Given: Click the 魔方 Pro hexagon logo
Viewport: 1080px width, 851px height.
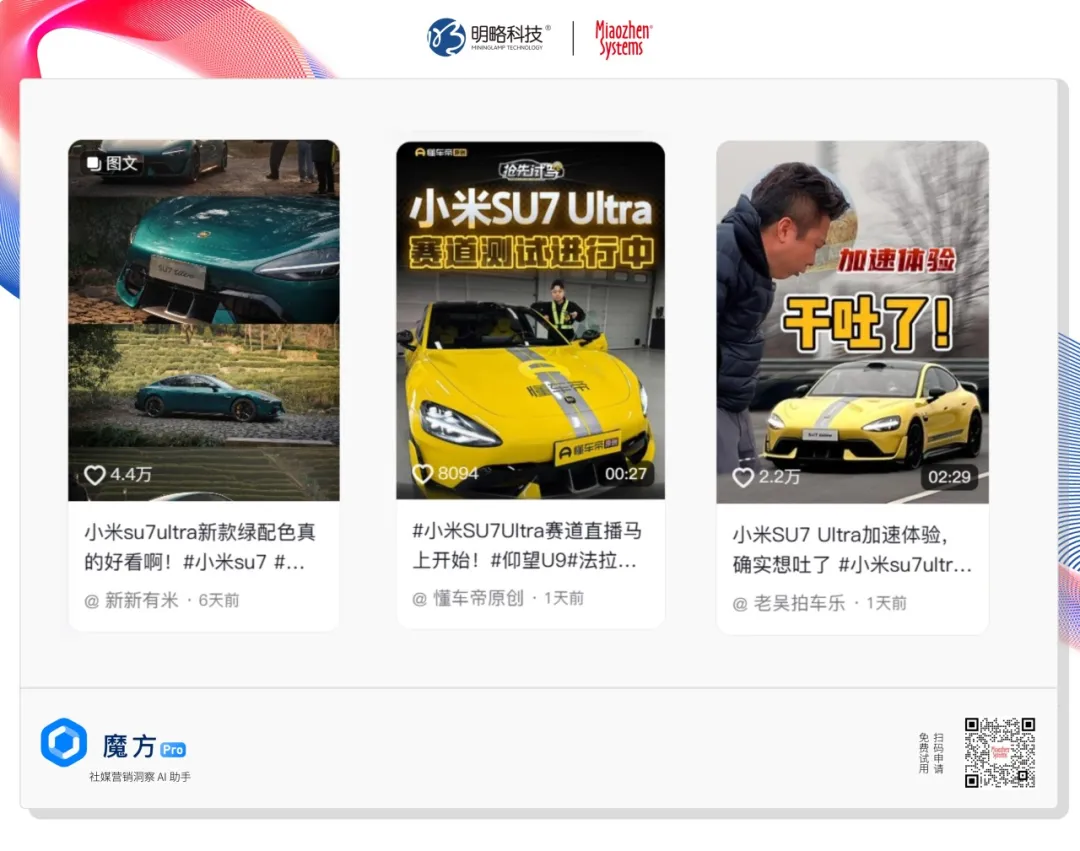Looking at the screenshot, I should coord(64,742).
